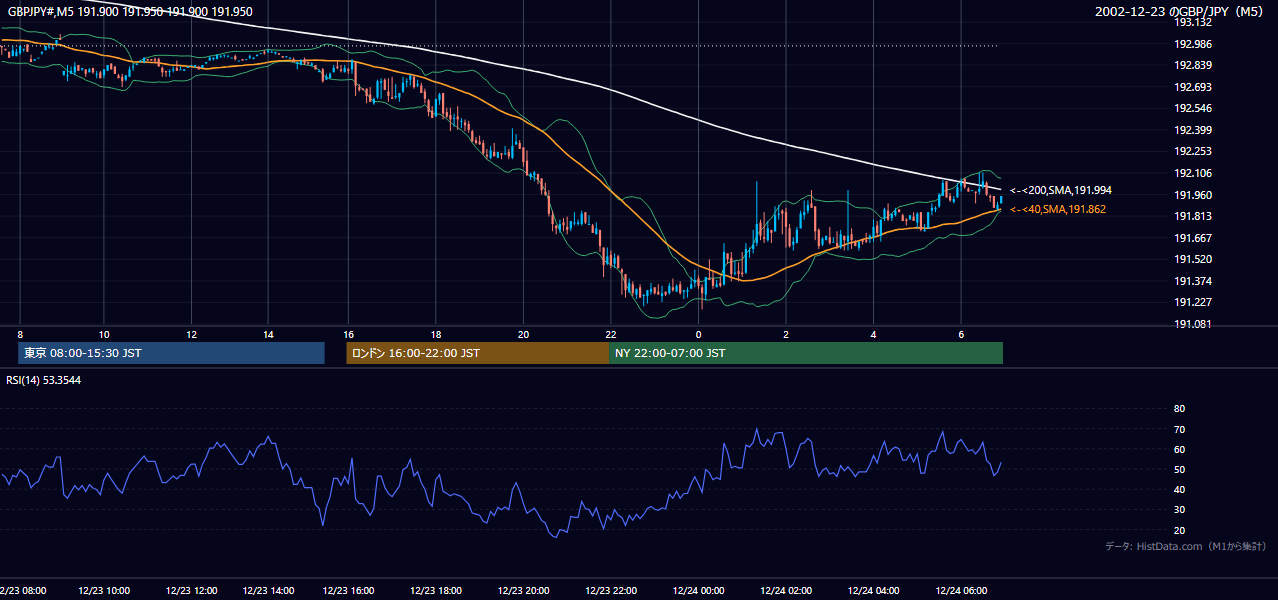This screenshot has height=600, width=1278.
Task: Select the 東京 08:00-15:30 JST session bar
Action: [x=171, y=353]
